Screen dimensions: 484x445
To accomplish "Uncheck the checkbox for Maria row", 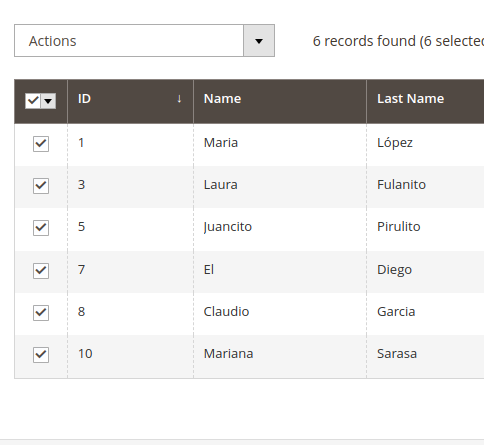I will click(41, 144).
